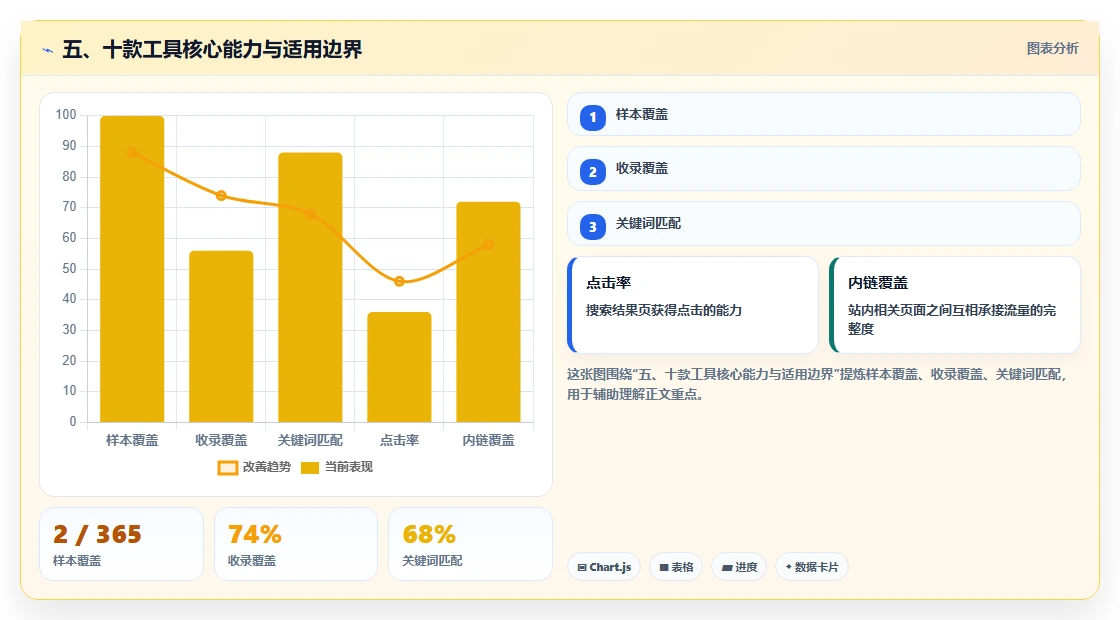Click the 数据卡片 tag
The width and height of the screenshot is (1120, 620).
(x=811, y=567)
